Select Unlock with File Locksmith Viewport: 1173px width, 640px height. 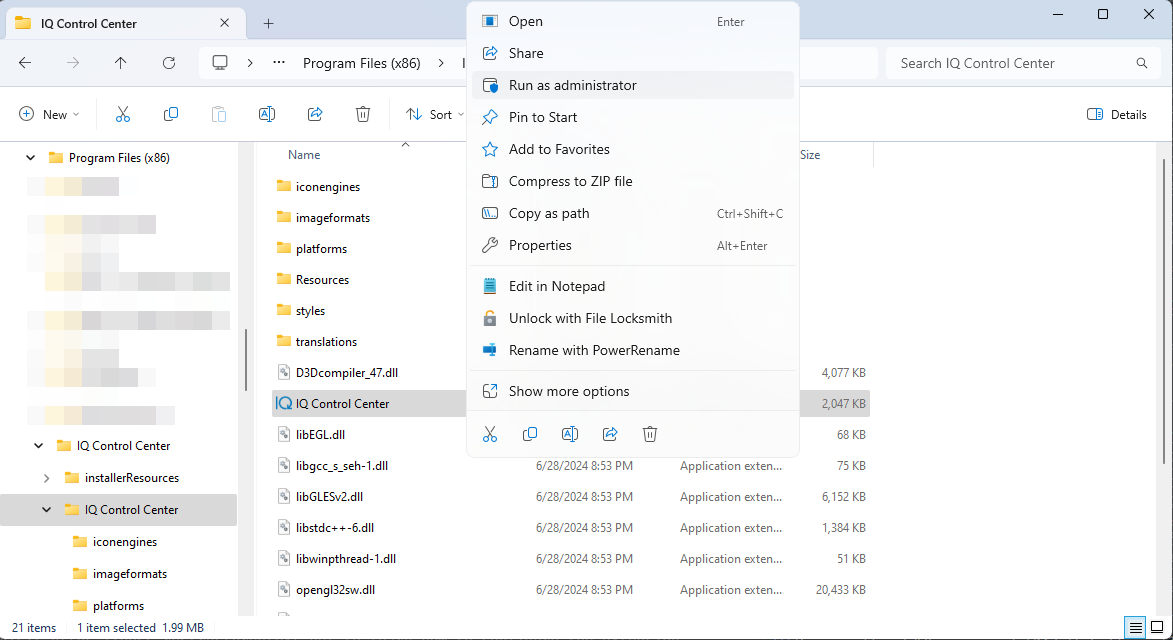pyautogui.click(x=633, y=319)
